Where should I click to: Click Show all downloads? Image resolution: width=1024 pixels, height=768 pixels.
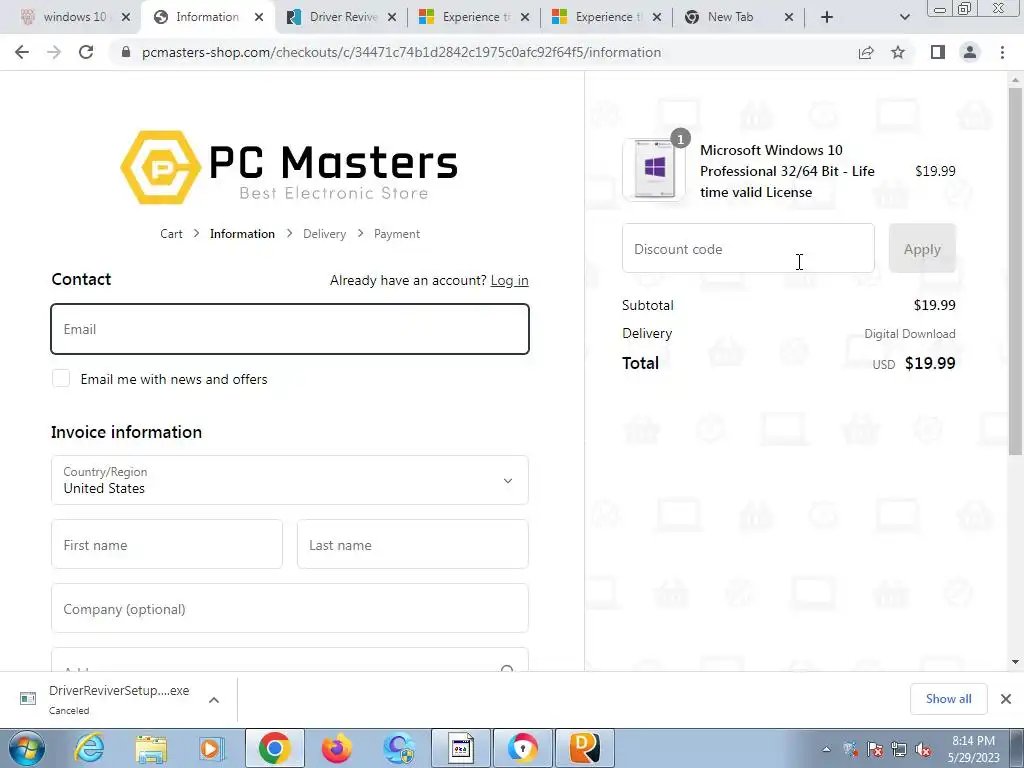click(x=948, y=699)
